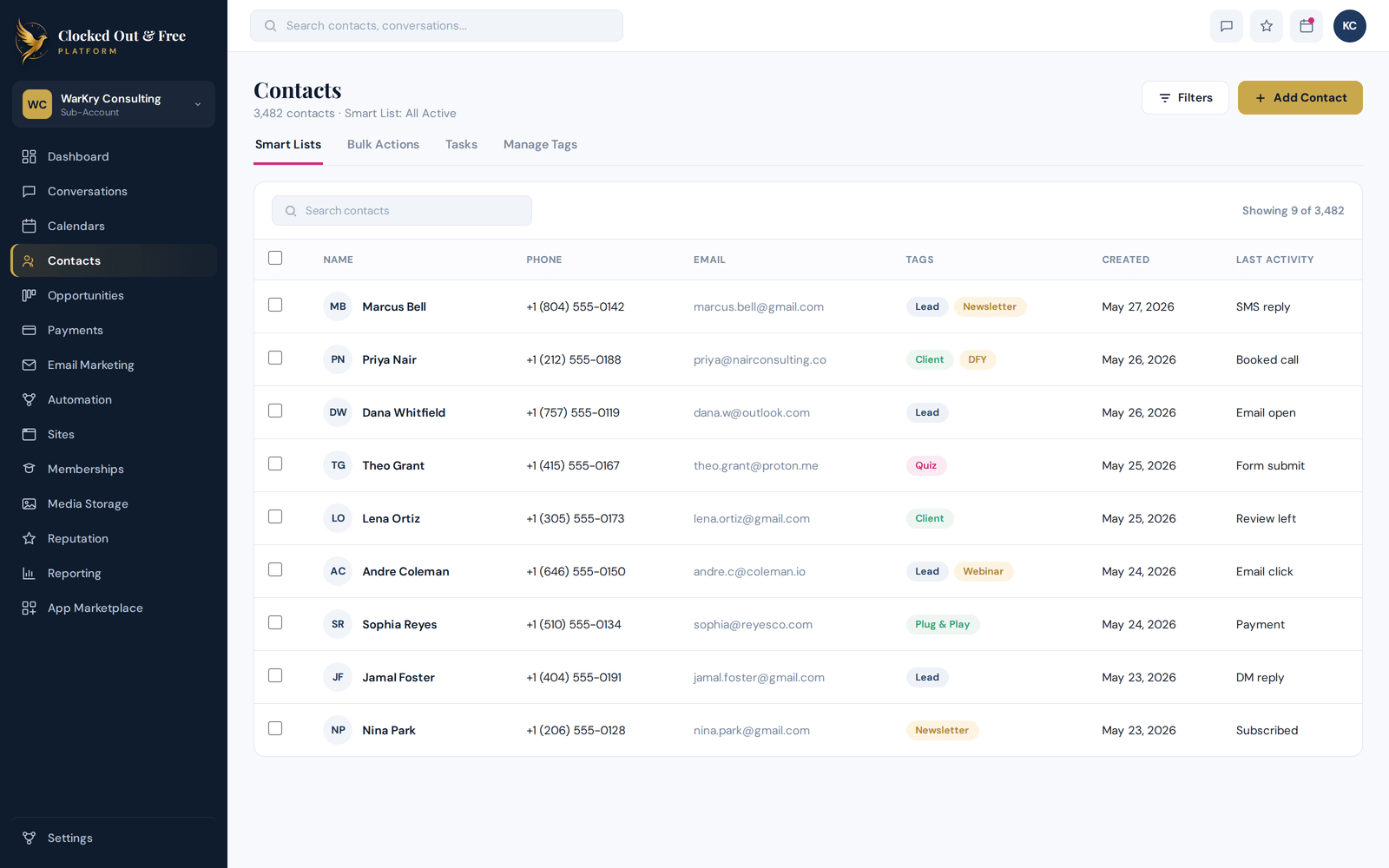Go to Opportunities in the sidebar
Viewport: 1389px width, 868px height.
(x=114, y=295)
